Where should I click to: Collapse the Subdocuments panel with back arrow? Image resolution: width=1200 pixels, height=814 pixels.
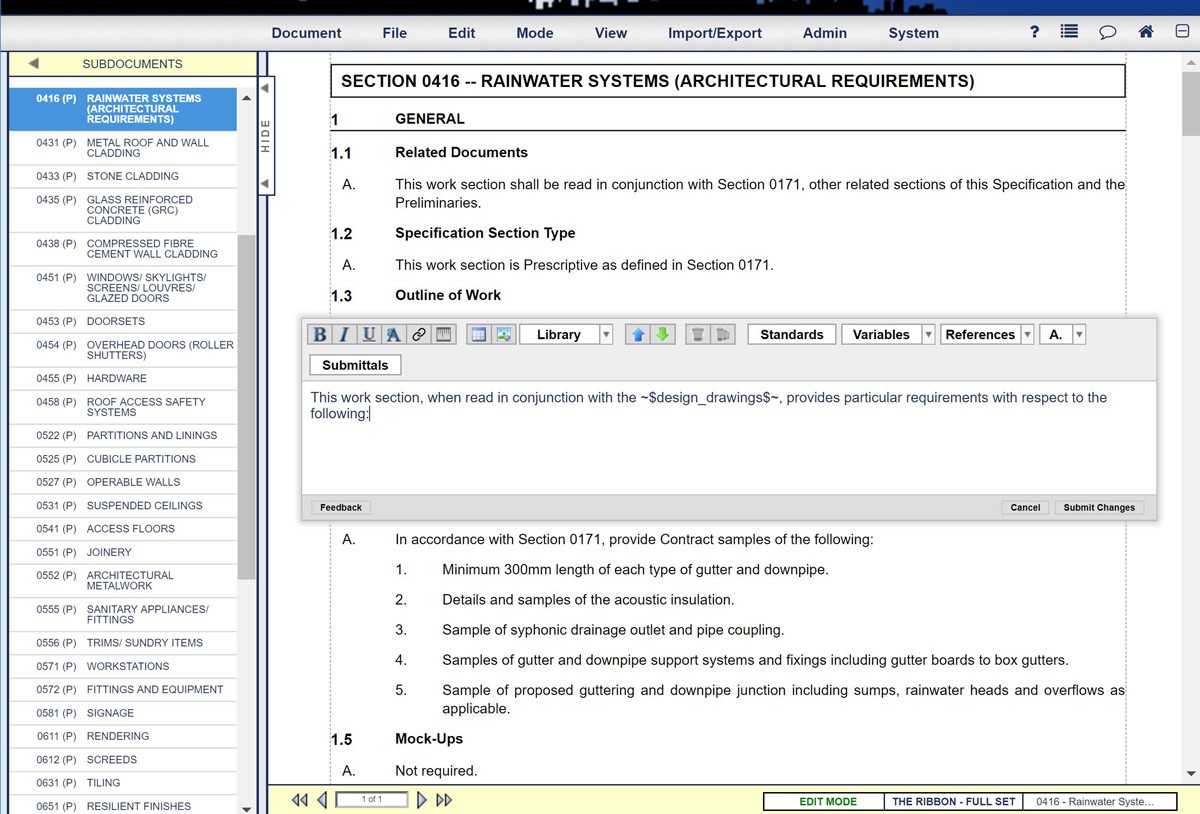click(33, 63)
